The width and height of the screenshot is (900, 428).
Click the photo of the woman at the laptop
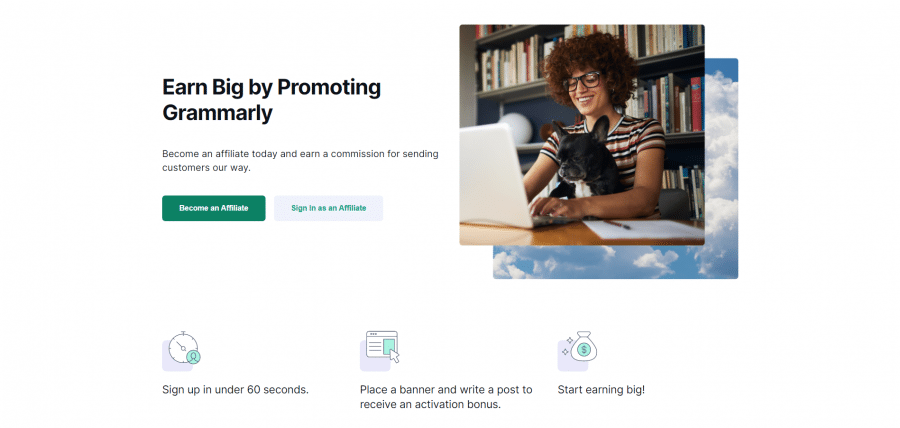581,135
